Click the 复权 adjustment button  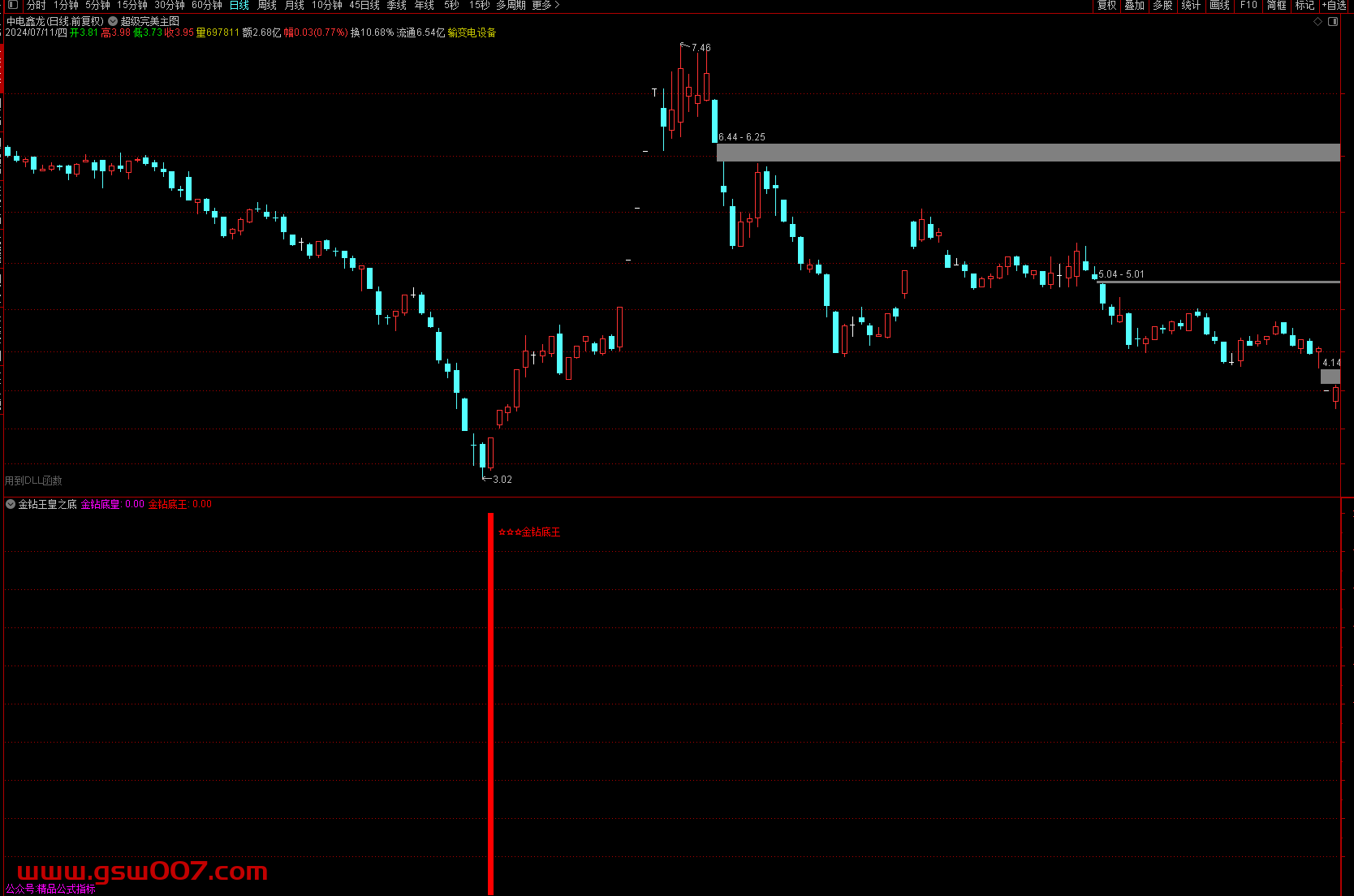click(x=1106, y=5)
